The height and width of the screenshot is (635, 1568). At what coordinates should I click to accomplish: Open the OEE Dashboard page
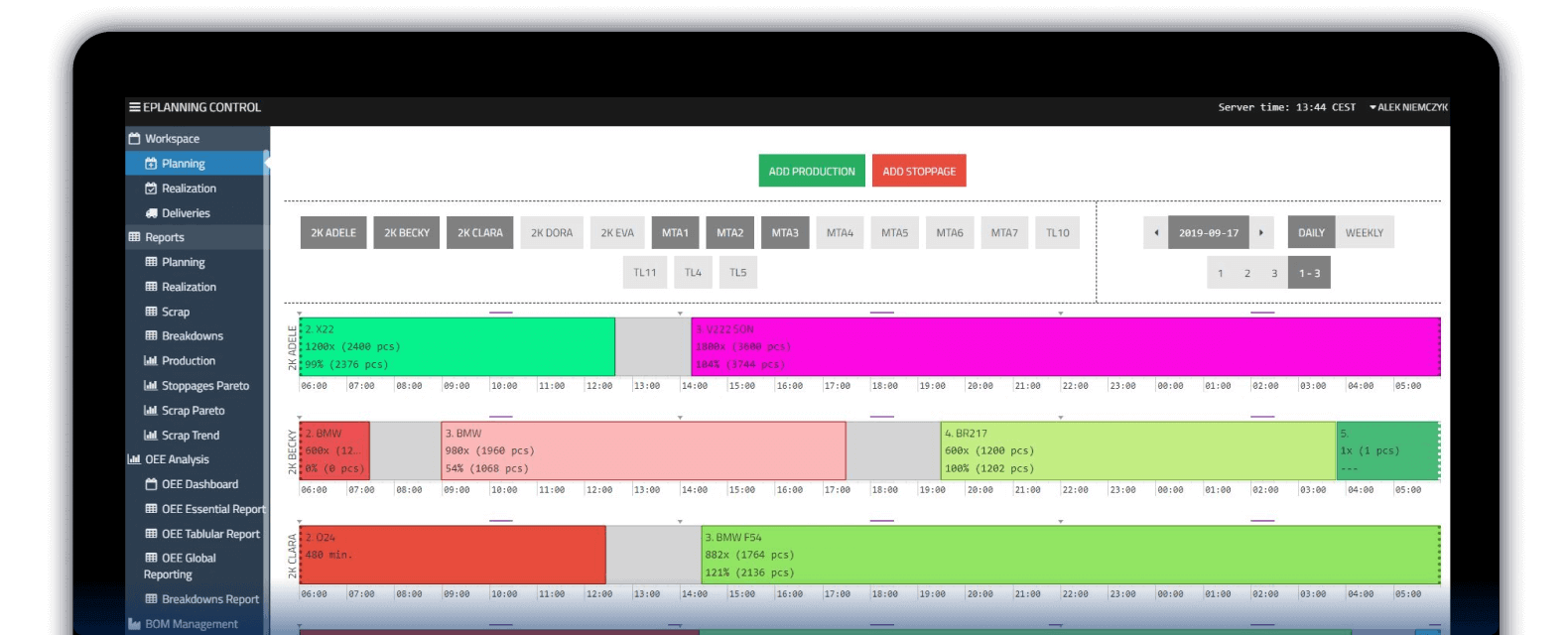point(199,484)
